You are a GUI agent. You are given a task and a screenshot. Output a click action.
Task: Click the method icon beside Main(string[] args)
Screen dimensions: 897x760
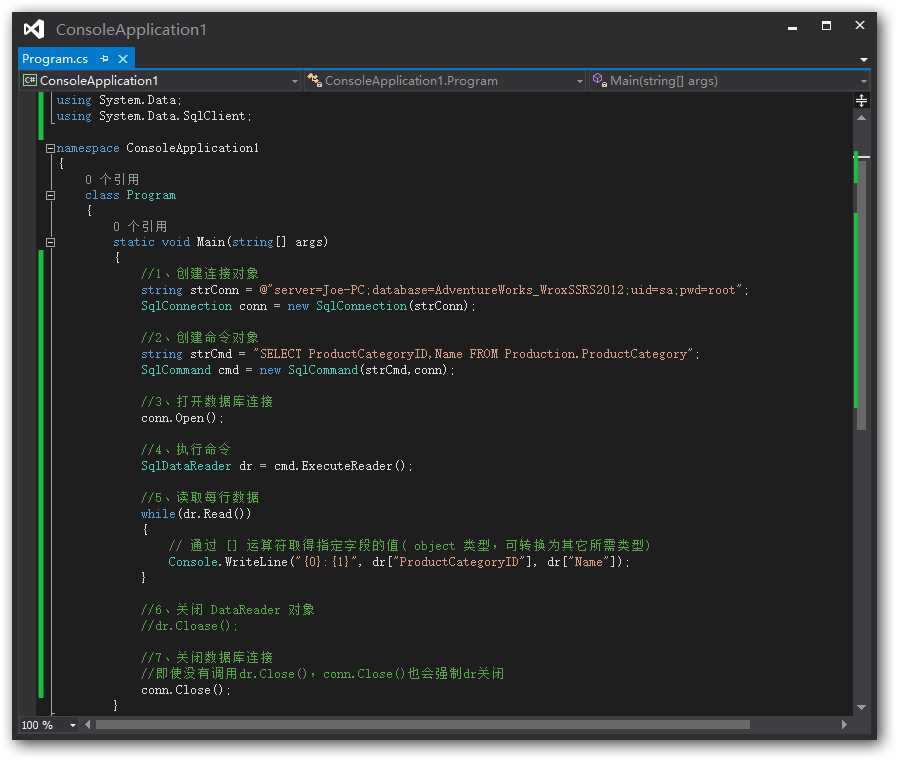tap(599, 80)
